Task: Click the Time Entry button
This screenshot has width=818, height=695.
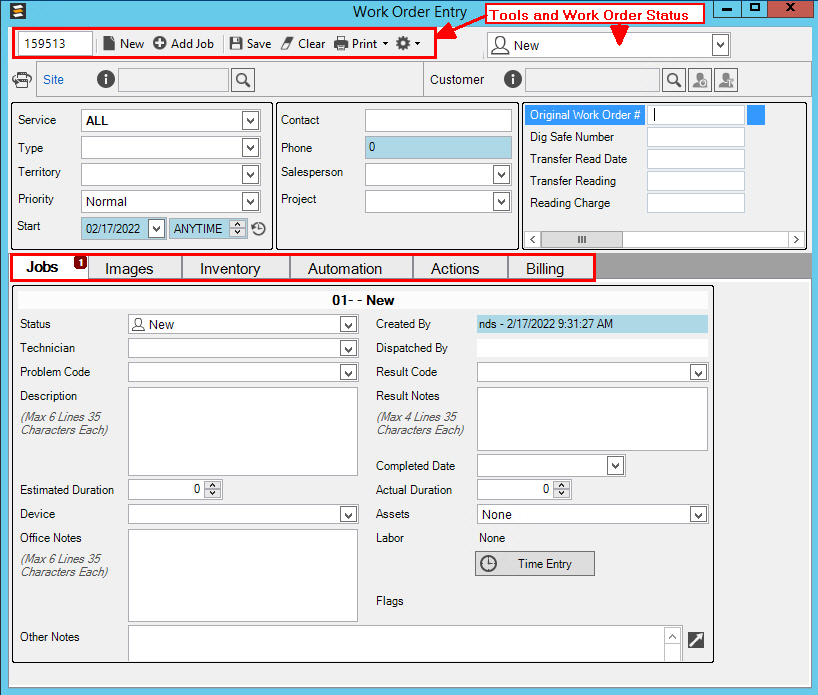Action: [x=534, y=564]
